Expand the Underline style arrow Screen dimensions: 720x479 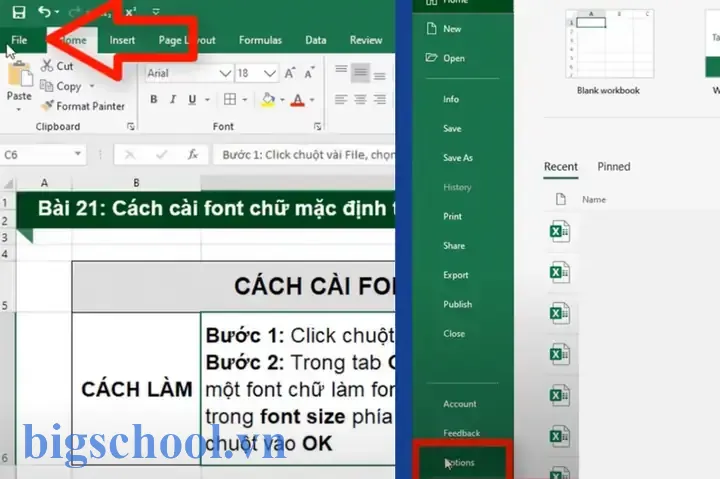tap(208, 100)
